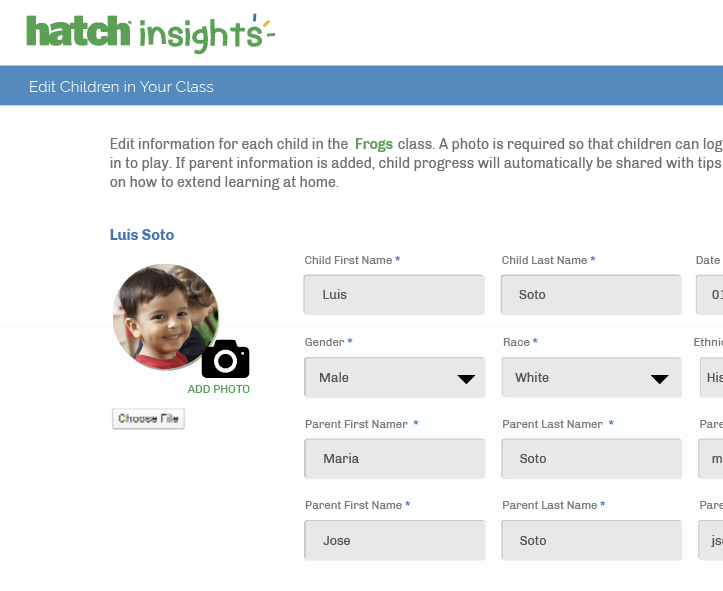The image size is (723, 591).
Task: Click the email field beside Jose Soto
Action: coord(711,541)
